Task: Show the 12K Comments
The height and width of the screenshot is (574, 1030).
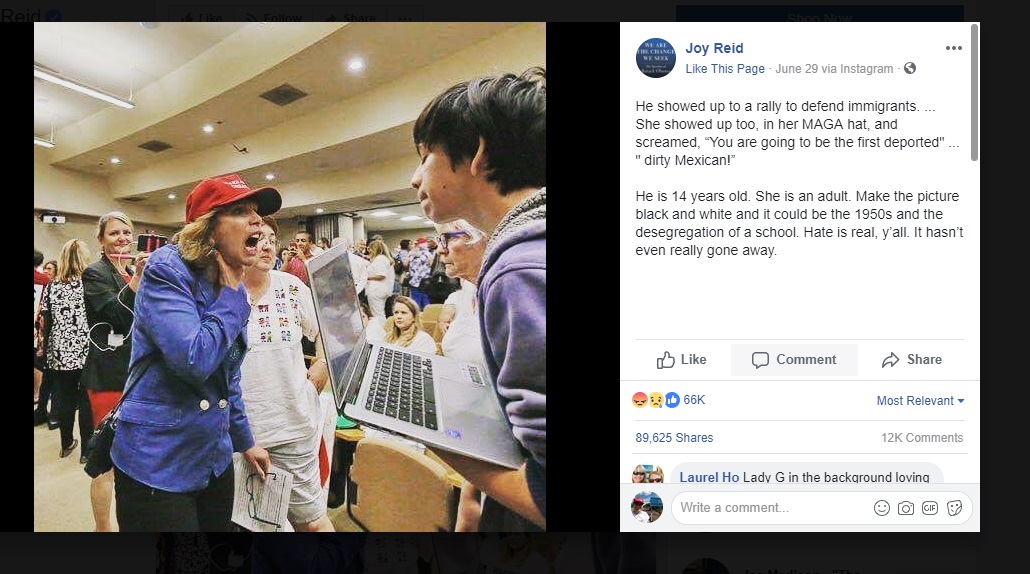Action: pos(922,437)
